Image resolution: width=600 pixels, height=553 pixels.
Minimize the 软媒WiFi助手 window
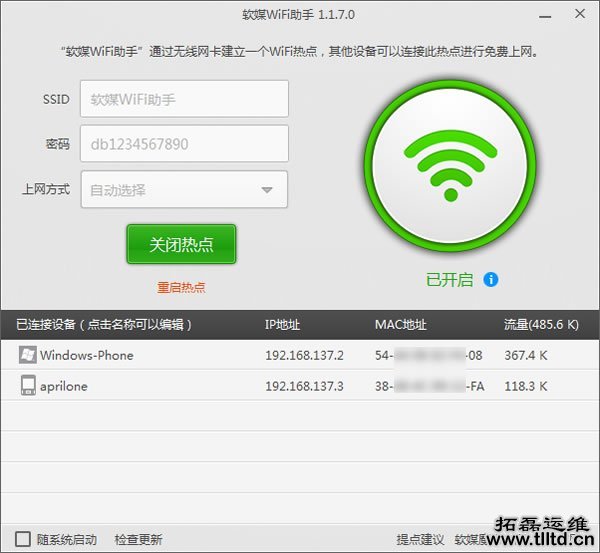(545, 16)
